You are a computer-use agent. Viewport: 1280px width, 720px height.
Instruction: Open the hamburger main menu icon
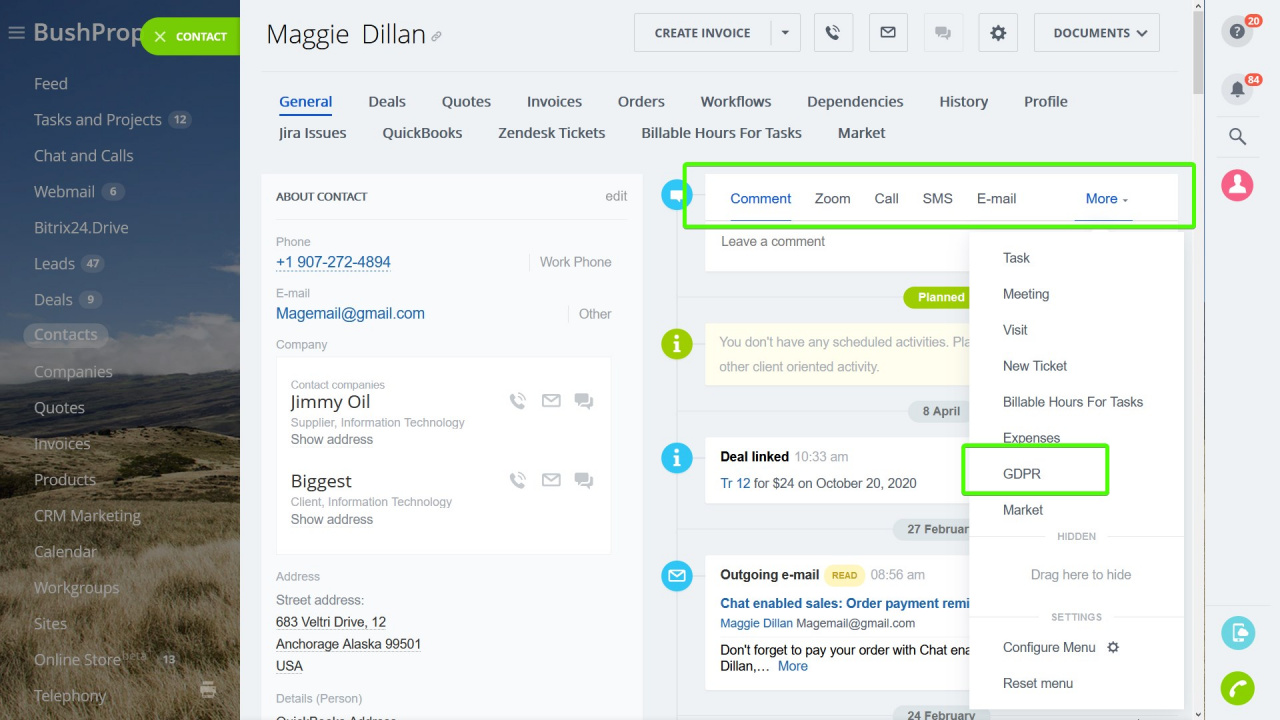(16, 33)
